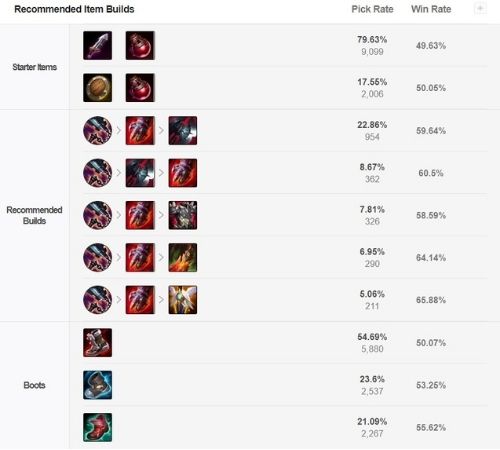Screen dimensions: 500x450
Task: Select the Recommended Builds section label
Action: click(x=34, y=215)
